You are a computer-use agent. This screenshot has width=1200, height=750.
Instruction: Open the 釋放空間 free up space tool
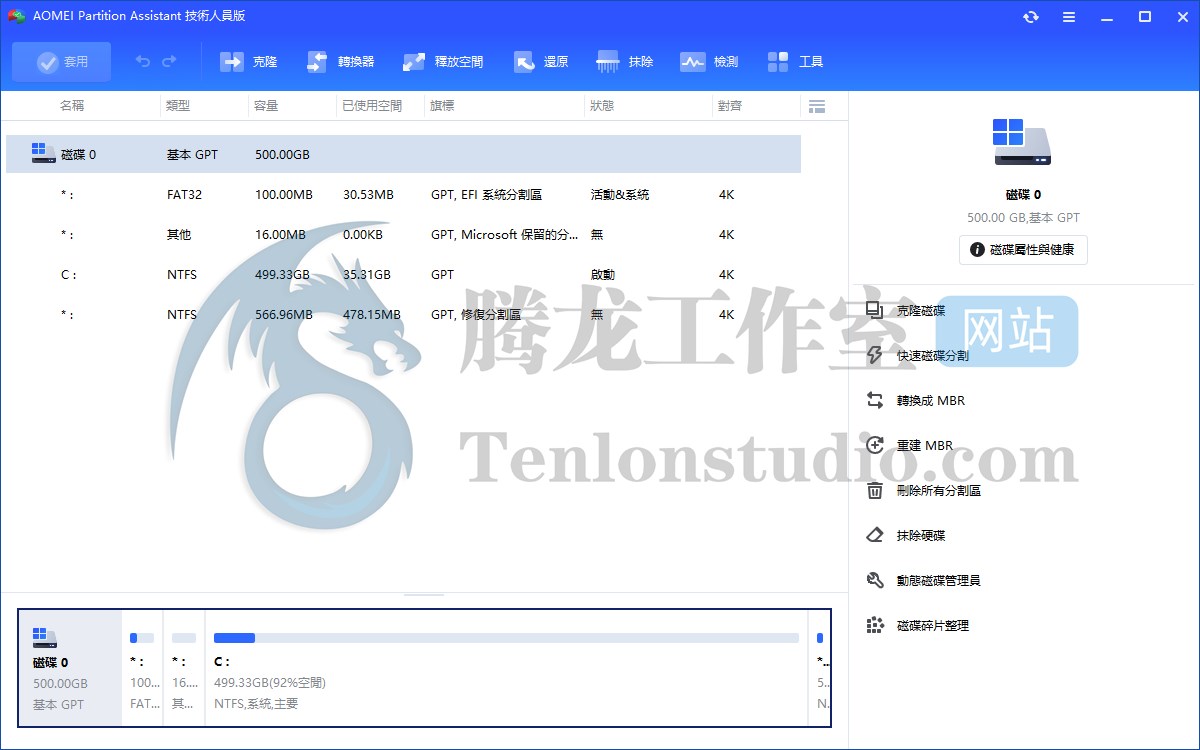pyautogui.click(x=443, y=62)
